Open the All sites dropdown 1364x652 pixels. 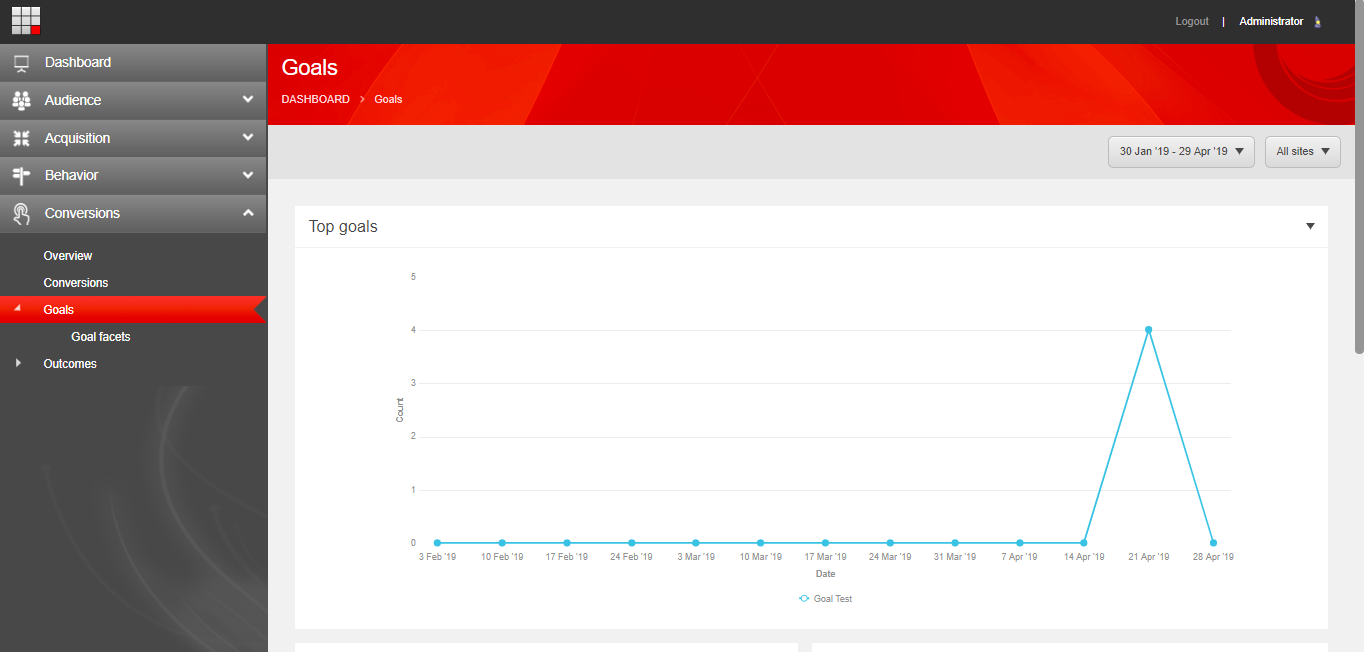(1302, 152)
